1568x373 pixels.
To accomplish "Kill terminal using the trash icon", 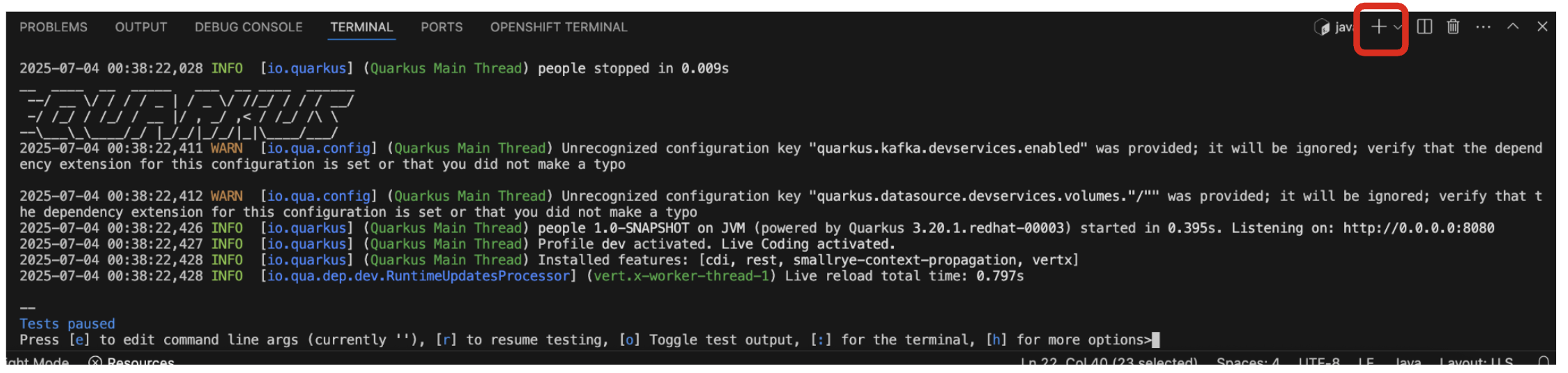I will [1453, 27].
